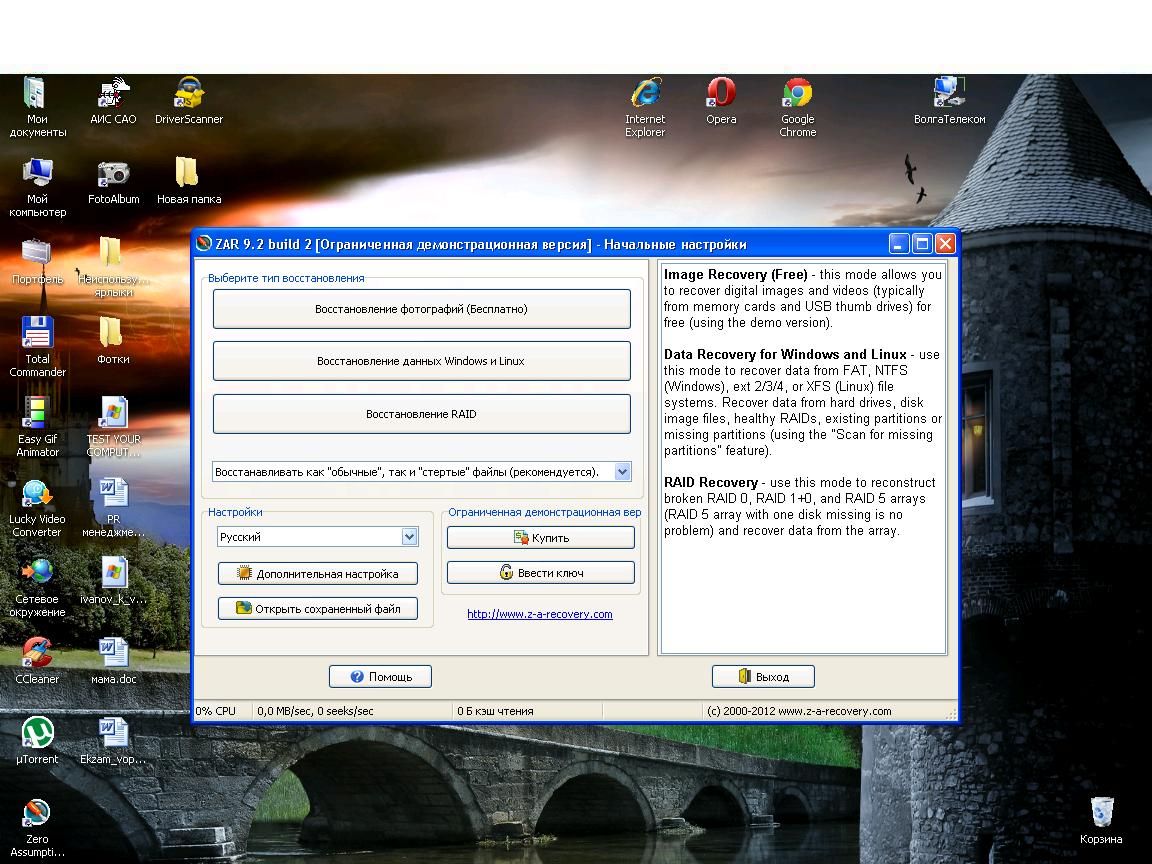Click the Купить button
This screenshot has height=864, width=1152.
point(541,538)
